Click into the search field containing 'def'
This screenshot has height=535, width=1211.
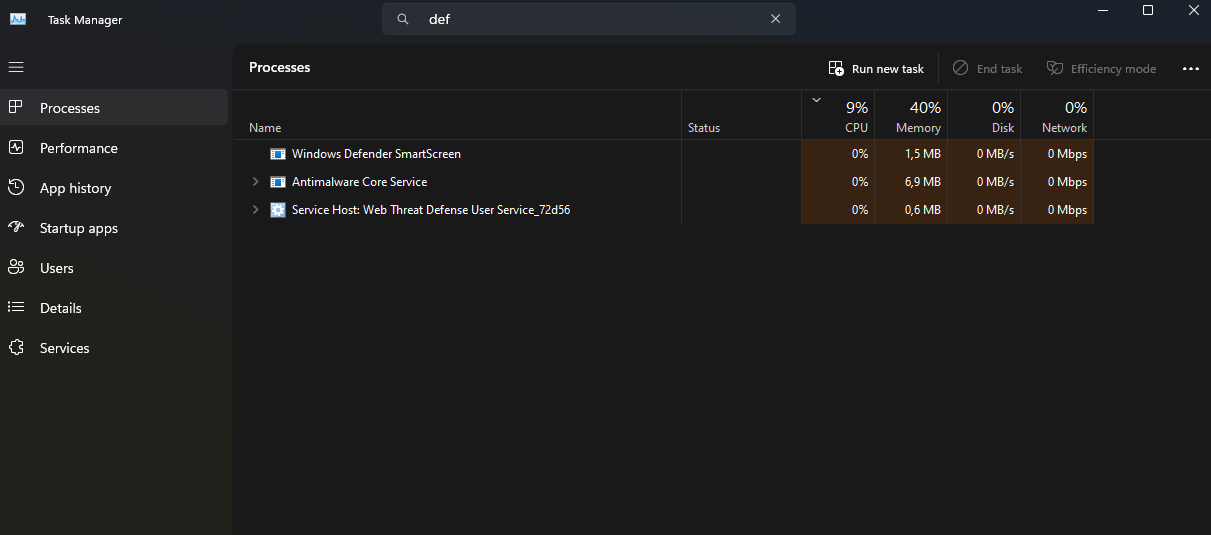589,19
